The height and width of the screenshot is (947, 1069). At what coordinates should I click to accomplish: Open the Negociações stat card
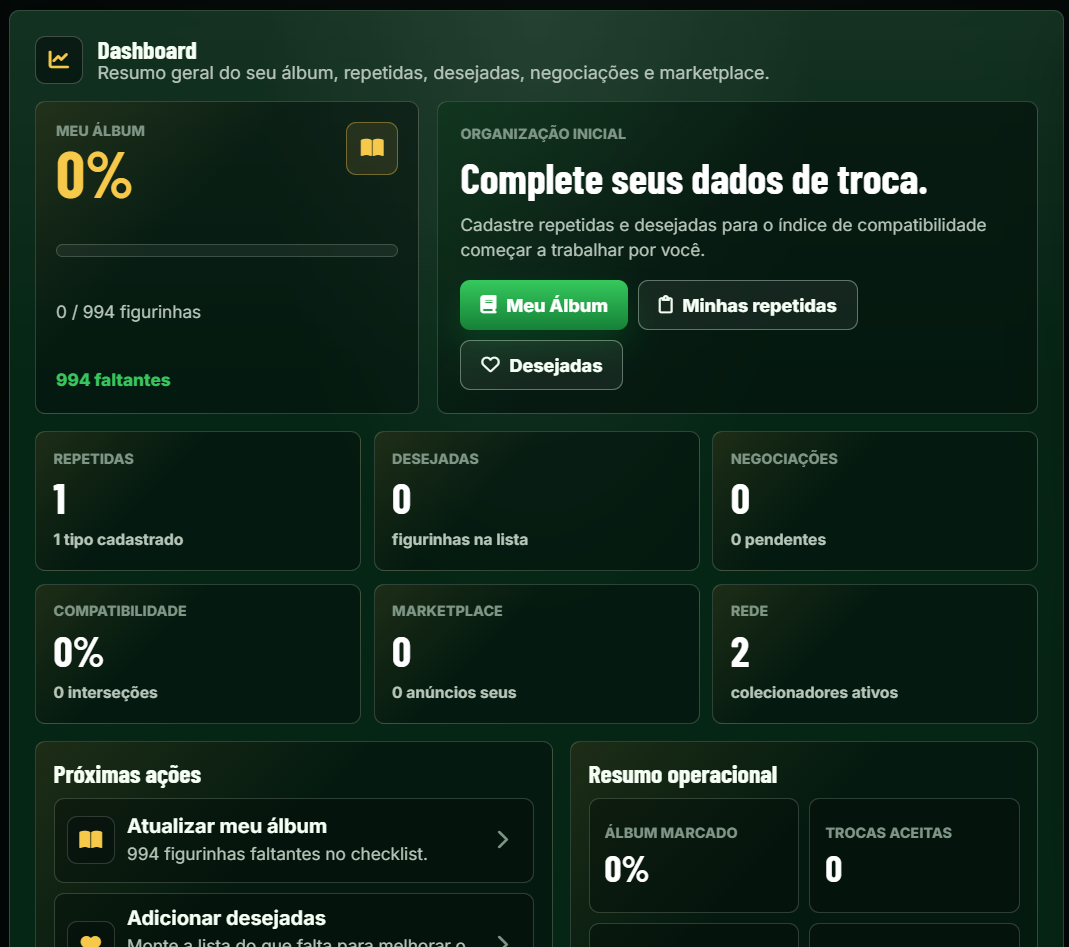tap(875, 500)
